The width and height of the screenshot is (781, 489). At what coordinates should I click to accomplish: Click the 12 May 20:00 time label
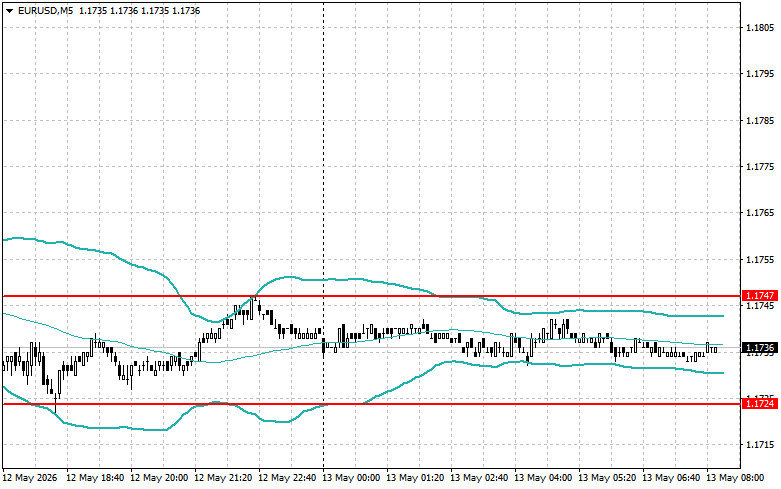click(x=159, y=478)
